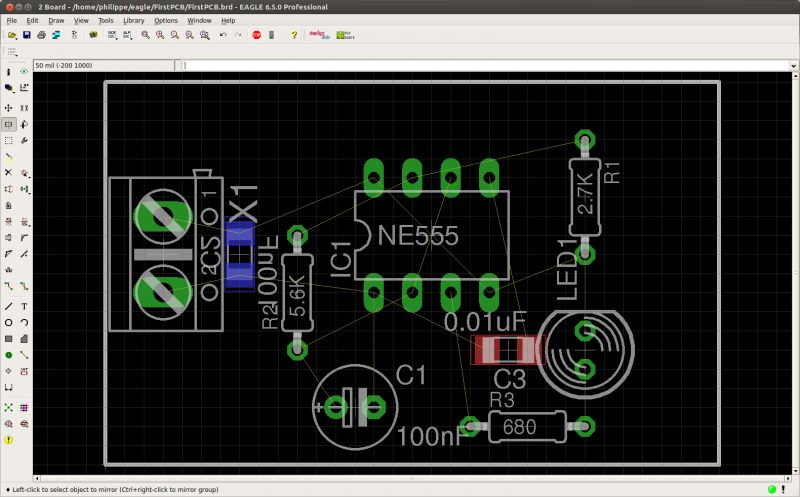800x497 pixels.
Task: Open the Help question mark icon
Action: click(x=293, y=35)
